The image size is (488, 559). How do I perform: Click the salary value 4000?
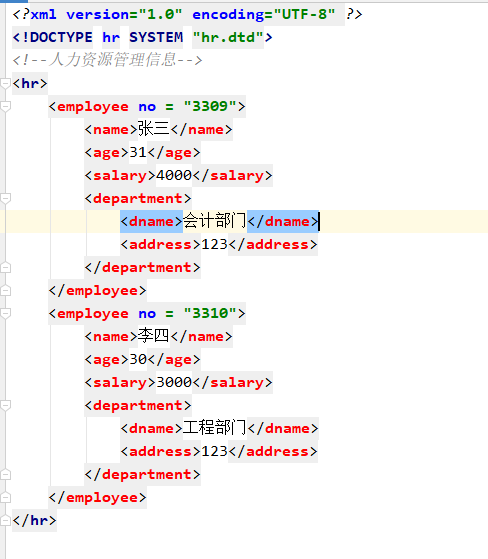[174, 175]
